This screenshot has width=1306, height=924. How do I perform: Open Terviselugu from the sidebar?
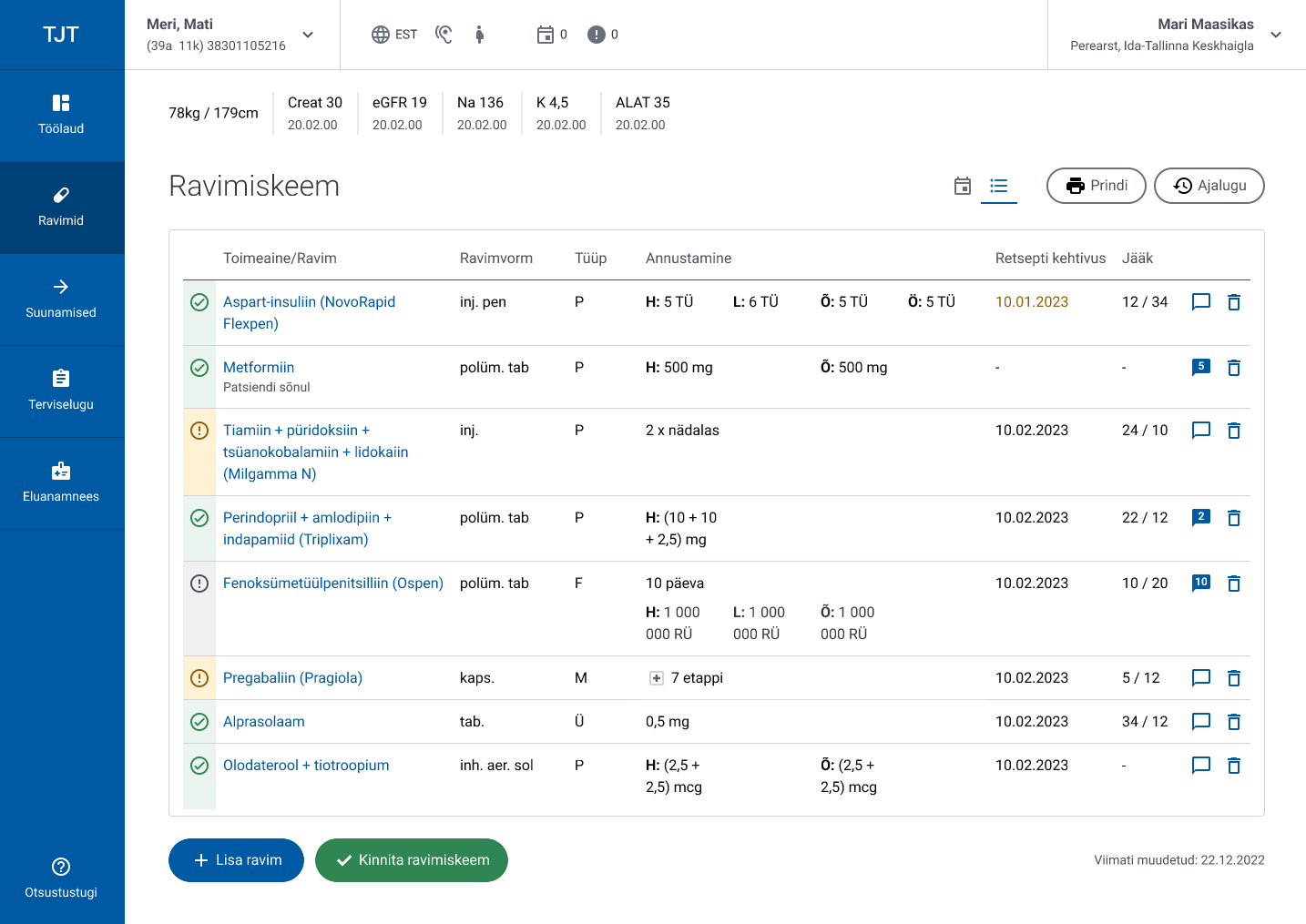click(x=61, y=391)
